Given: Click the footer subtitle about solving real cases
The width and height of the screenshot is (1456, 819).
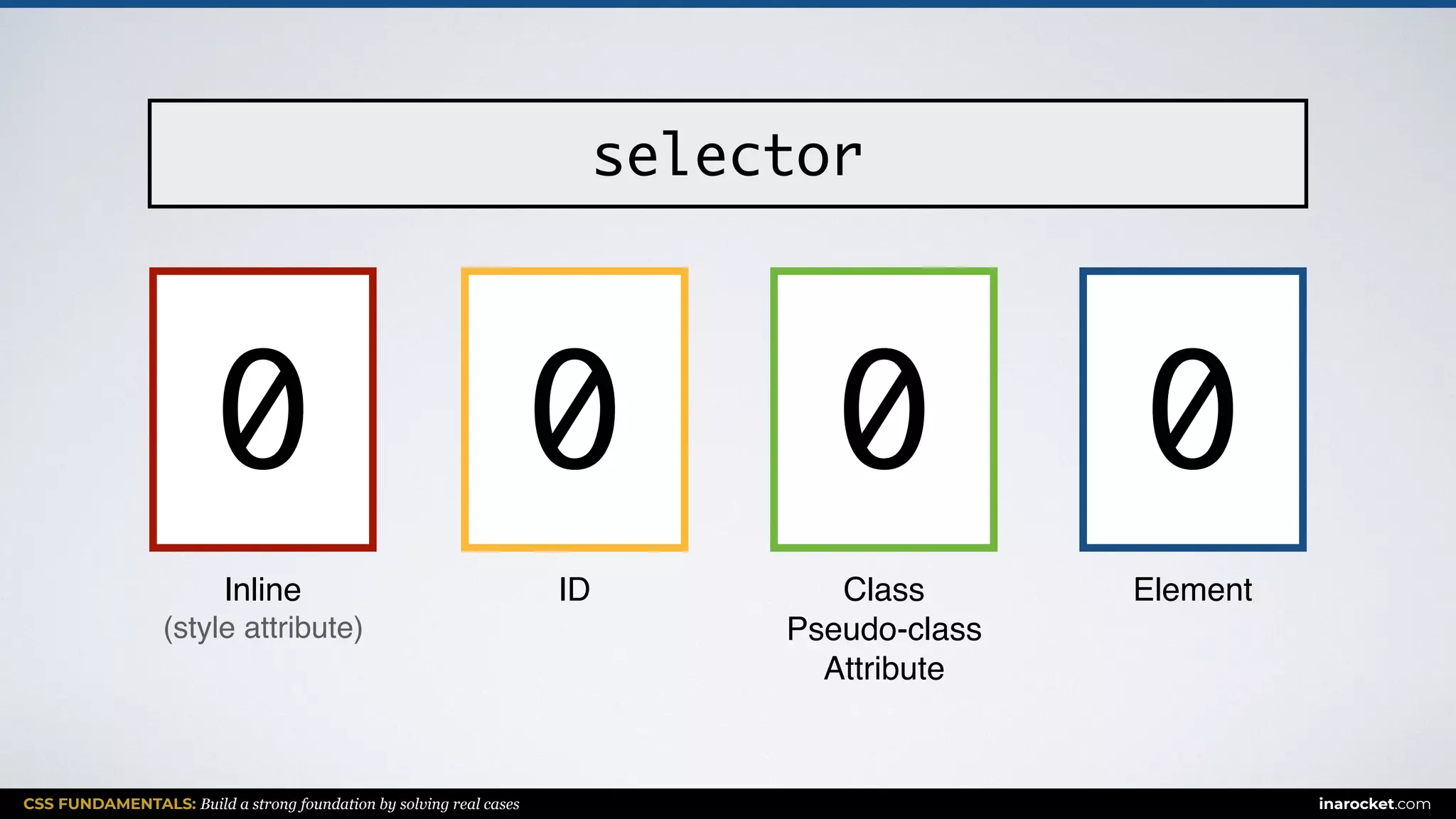Looking at the screenshot, I should [360, 804].
